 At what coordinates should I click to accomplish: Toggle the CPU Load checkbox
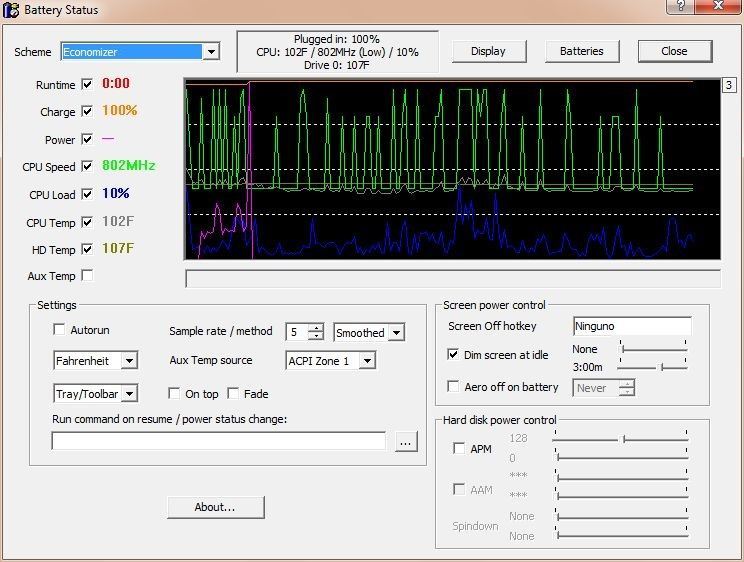pyautogui.click(x=87, y=194)
